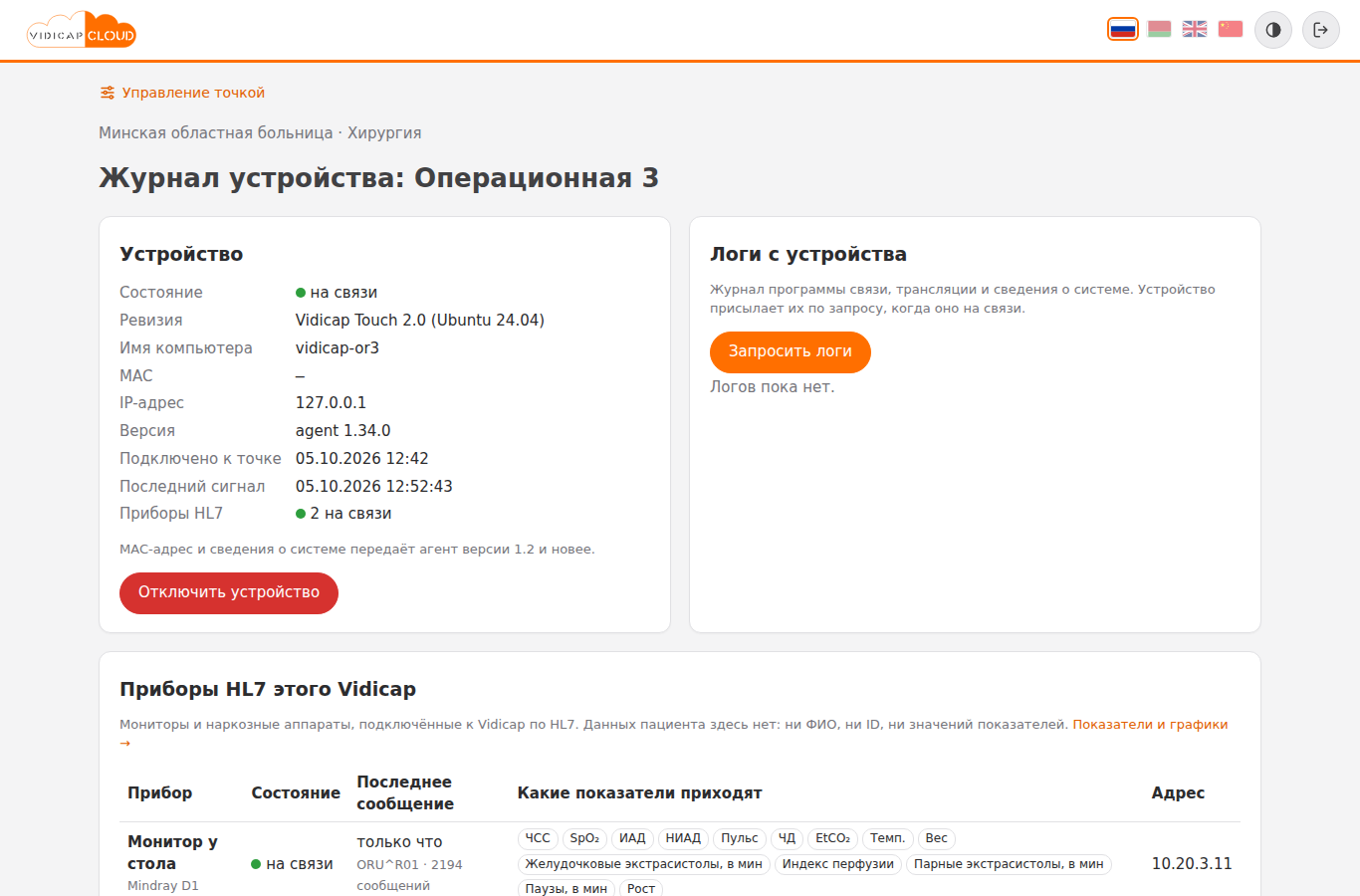The height and width of the screenshot is (896, 1360).
Task: Click the НИАД indicator tag
Action: click(x=683, y=839)
